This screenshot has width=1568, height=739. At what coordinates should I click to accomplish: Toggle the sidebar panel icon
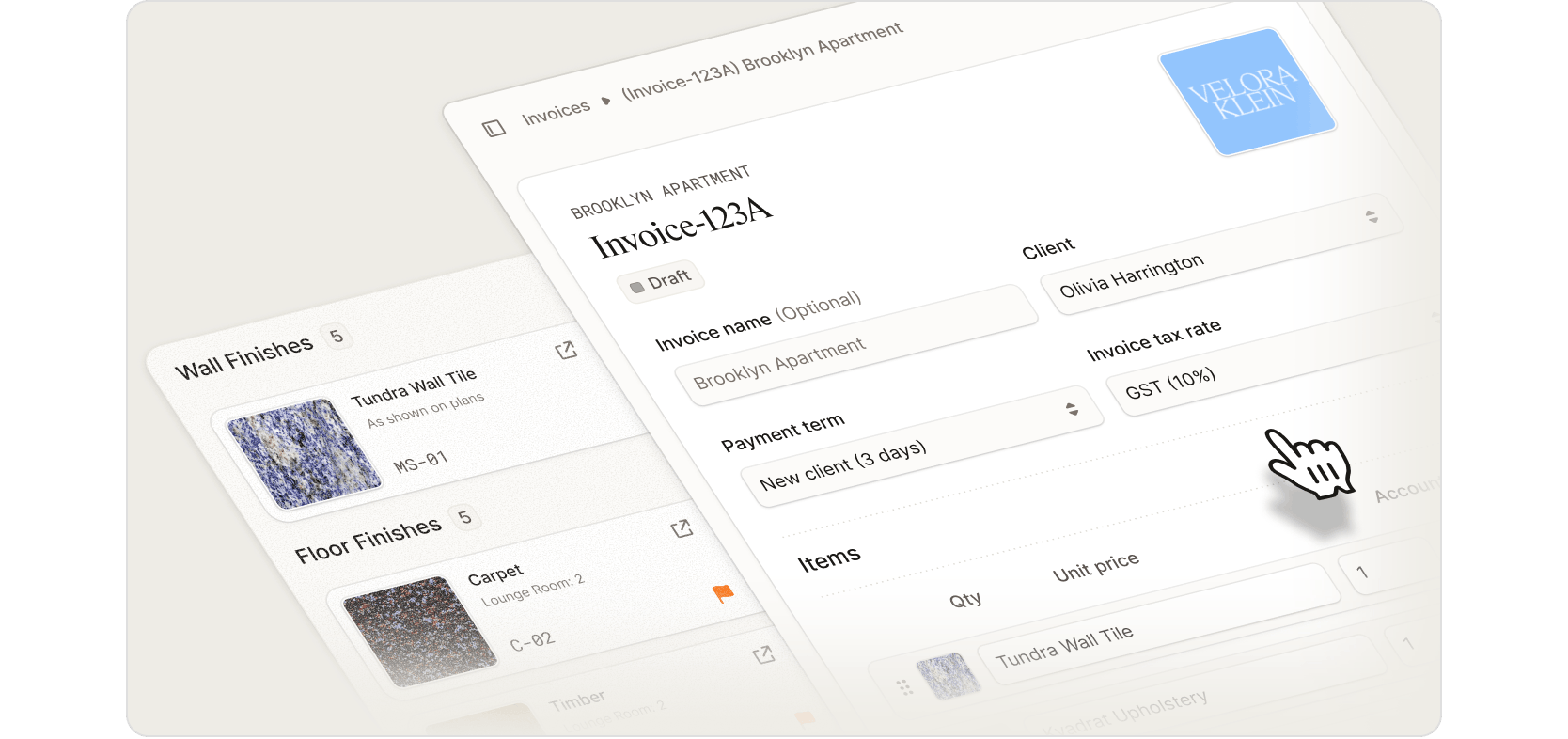click(x=494, y=128)
